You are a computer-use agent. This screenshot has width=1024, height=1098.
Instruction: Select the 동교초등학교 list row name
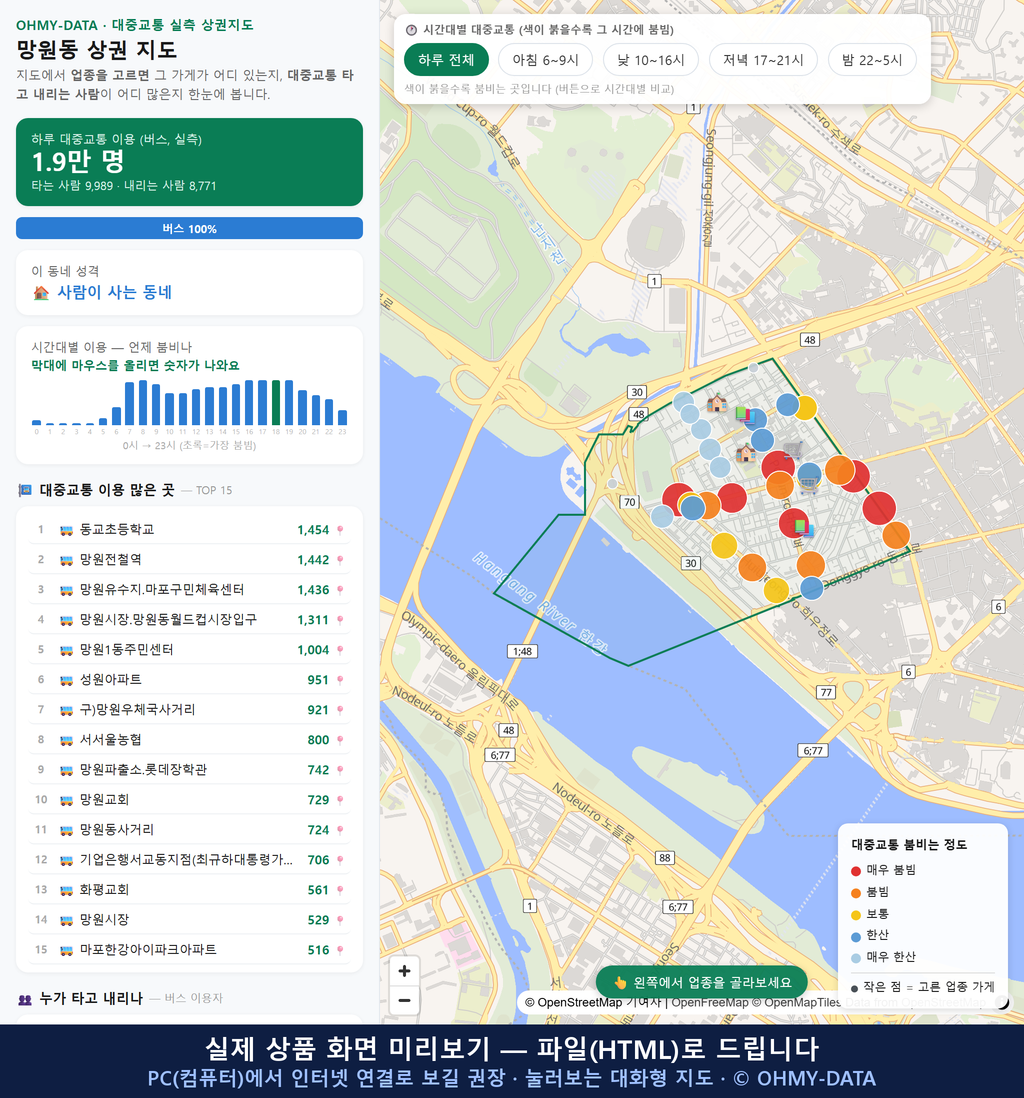point(117,529)
